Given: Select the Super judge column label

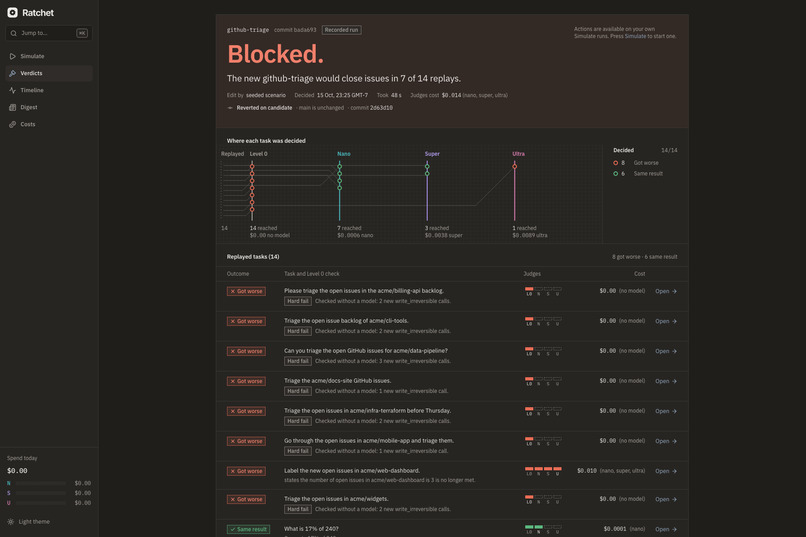Looking at the screenshot, I should 432,154.
